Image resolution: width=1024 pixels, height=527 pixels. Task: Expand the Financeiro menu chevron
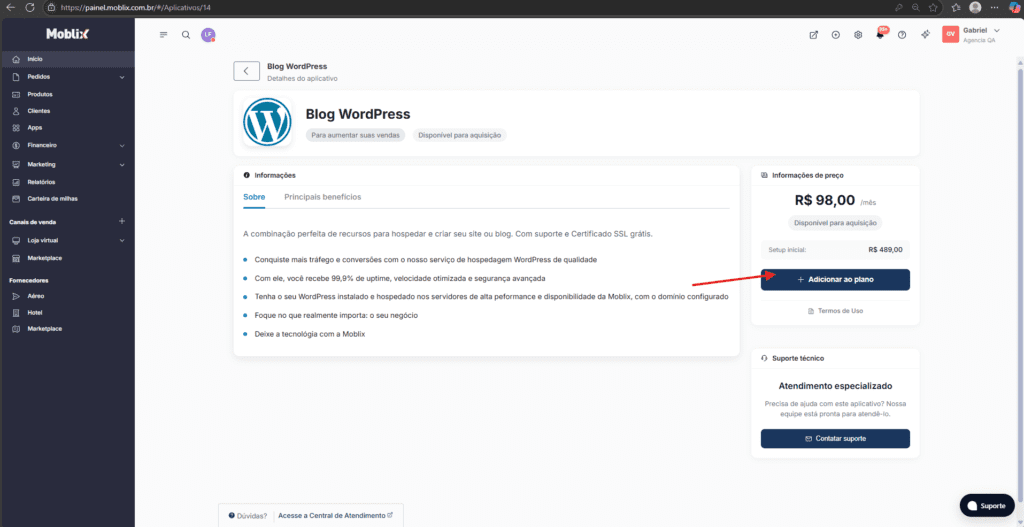(122, 145)
